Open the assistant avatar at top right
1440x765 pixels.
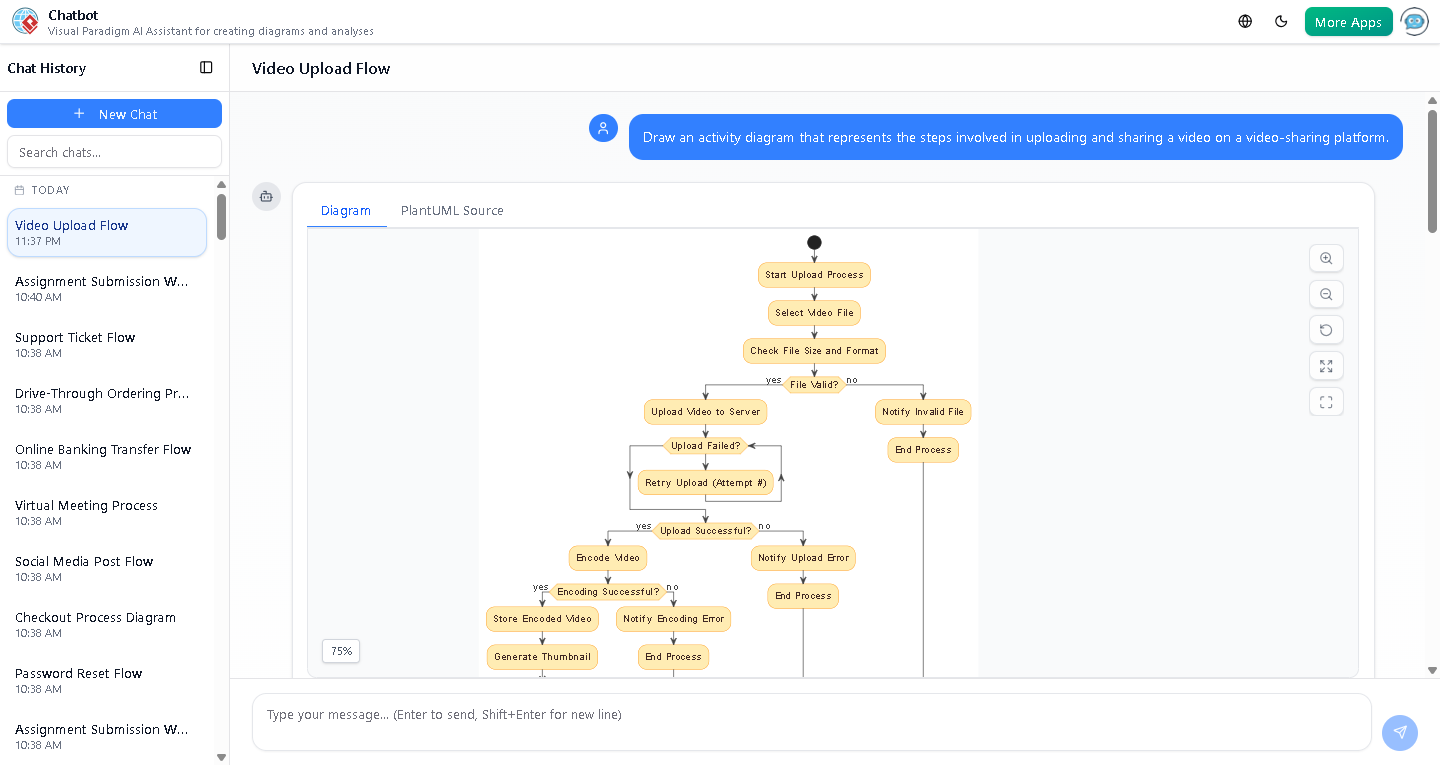(1414, 21)
